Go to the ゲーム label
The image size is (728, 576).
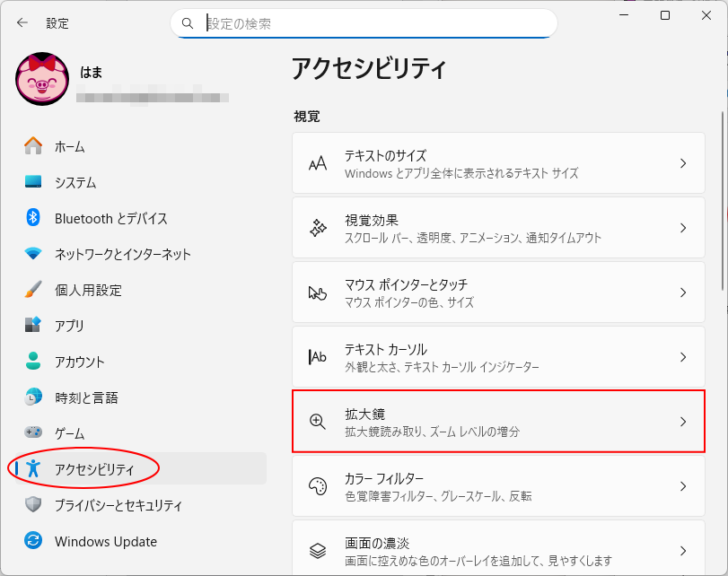[70, 434]
